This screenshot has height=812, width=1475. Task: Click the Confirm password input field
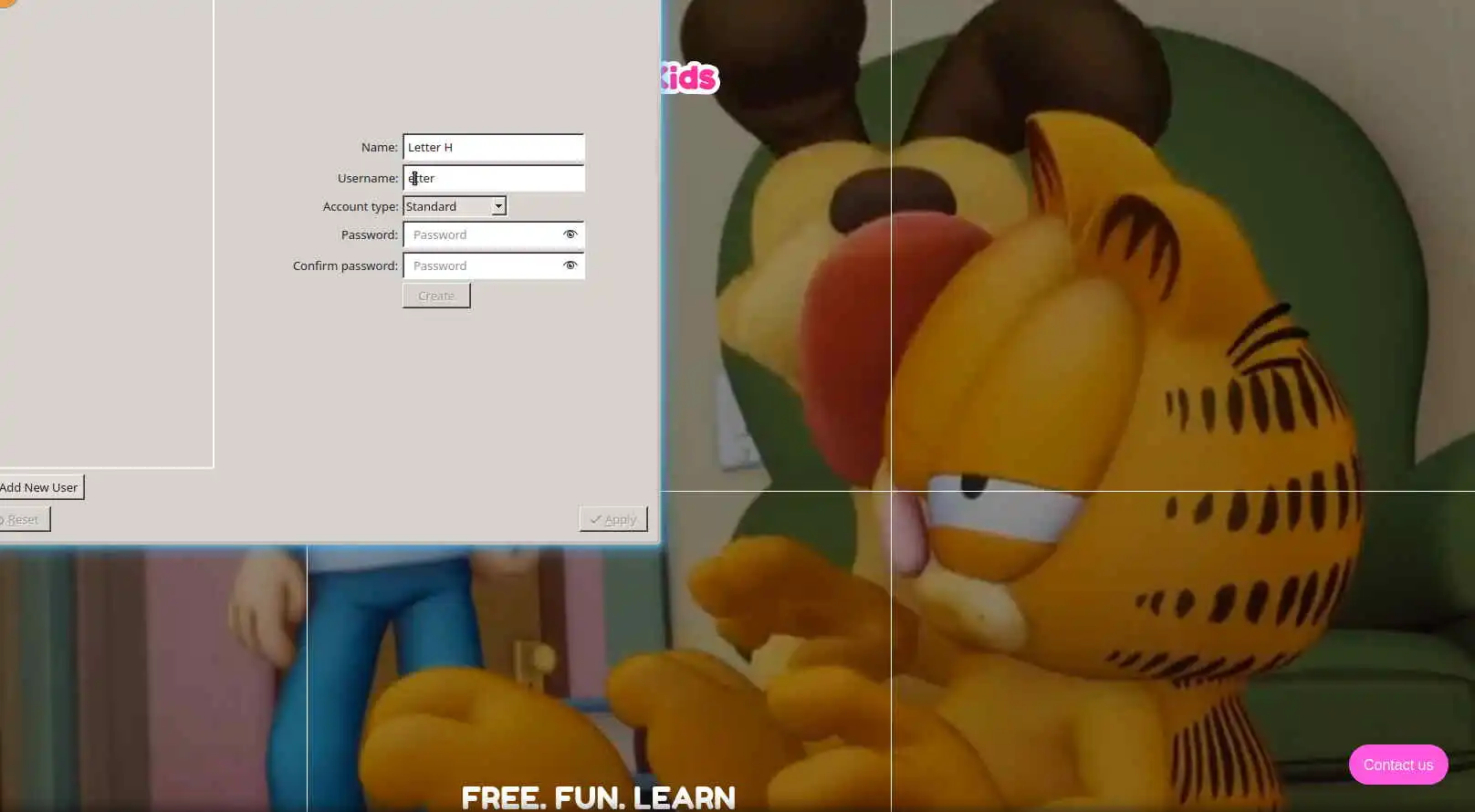pyautogui.click(x=493, y=265)
